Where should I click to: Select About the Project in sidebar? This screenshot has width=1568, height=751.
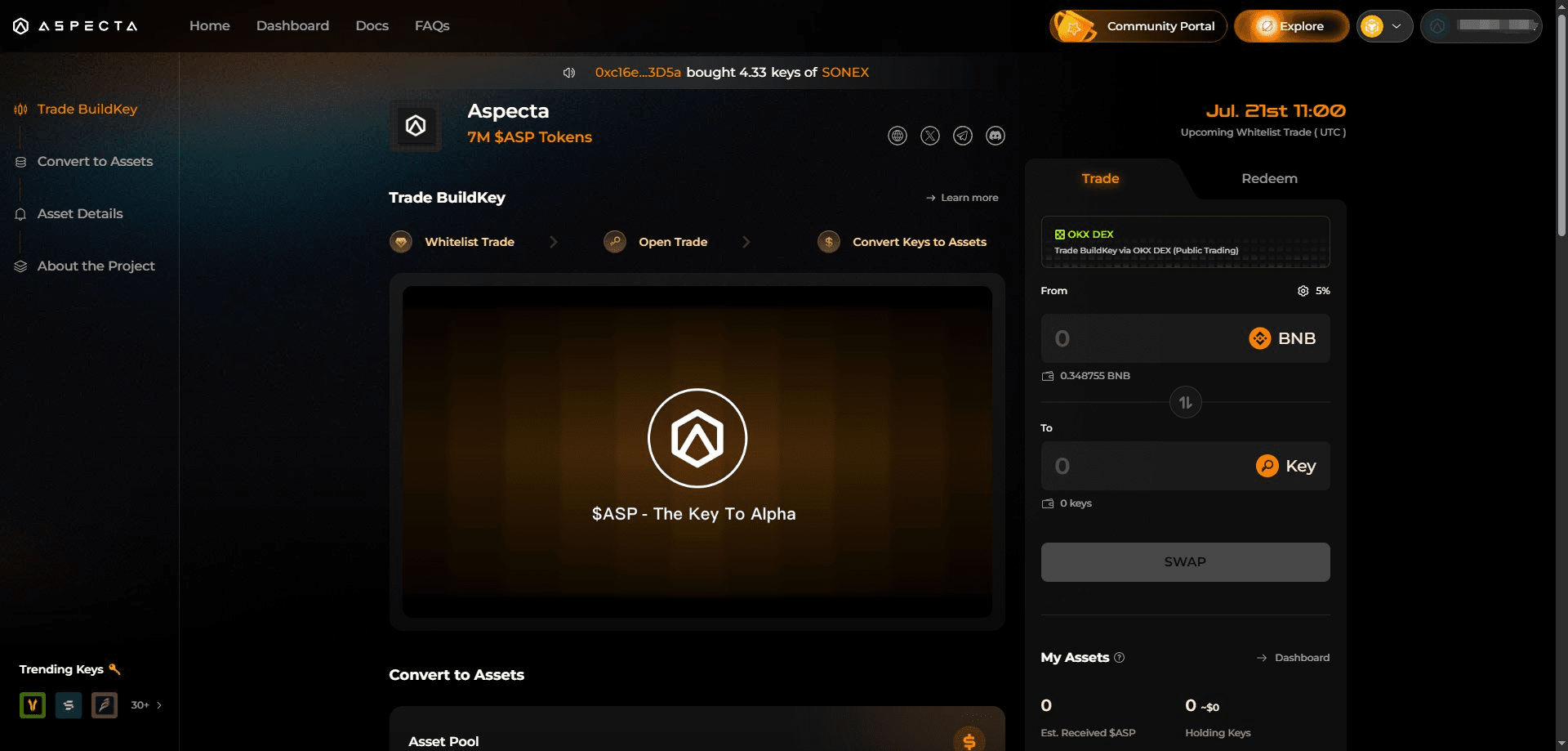[85, 266]
